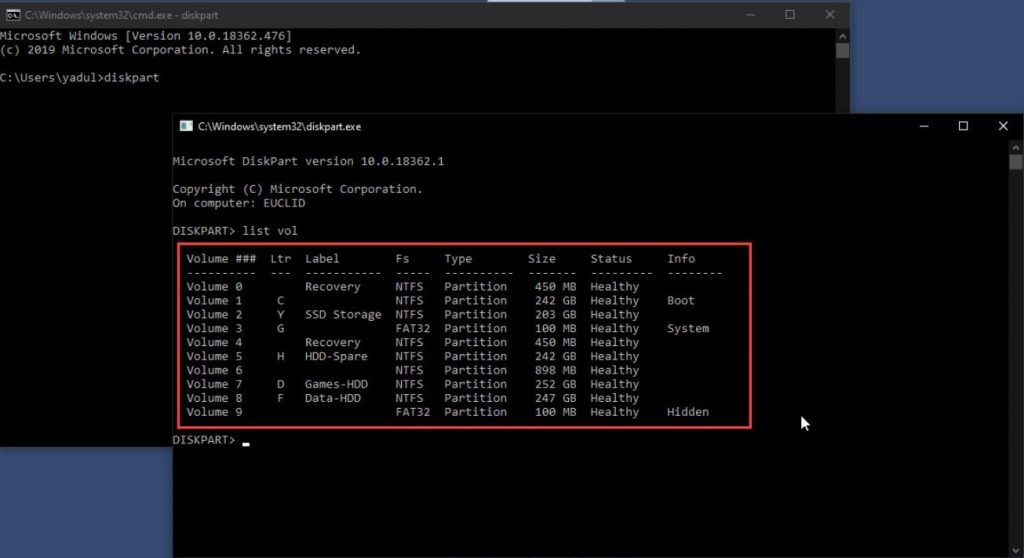Click 'FAT32' file system of Volume 9
This screenshot has height=558, width=1024.
tap(413, 412)
